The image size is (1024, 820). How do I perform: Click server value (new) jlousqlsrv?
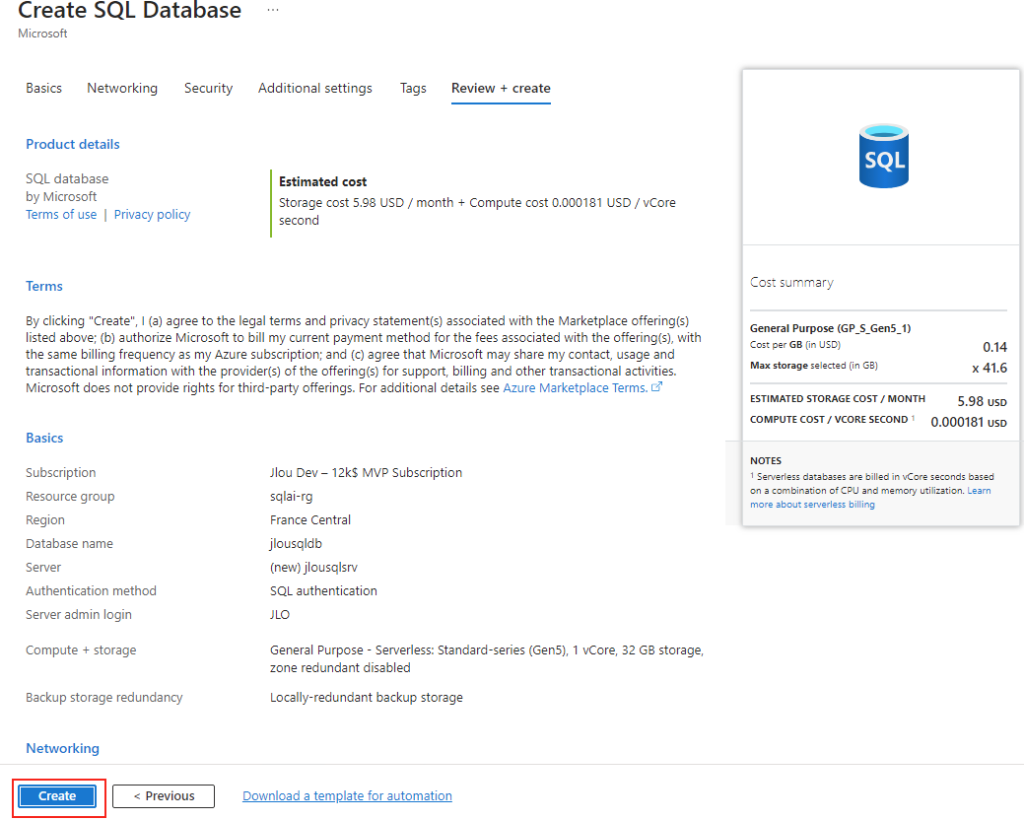click(313, 567)
